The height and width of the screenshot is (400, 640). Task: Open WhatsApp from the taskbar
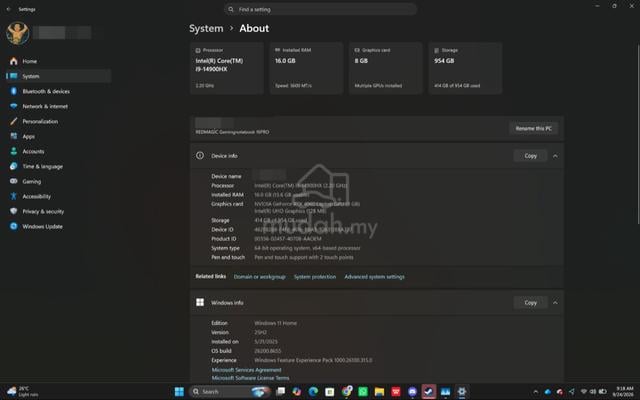tap(363, 392)
